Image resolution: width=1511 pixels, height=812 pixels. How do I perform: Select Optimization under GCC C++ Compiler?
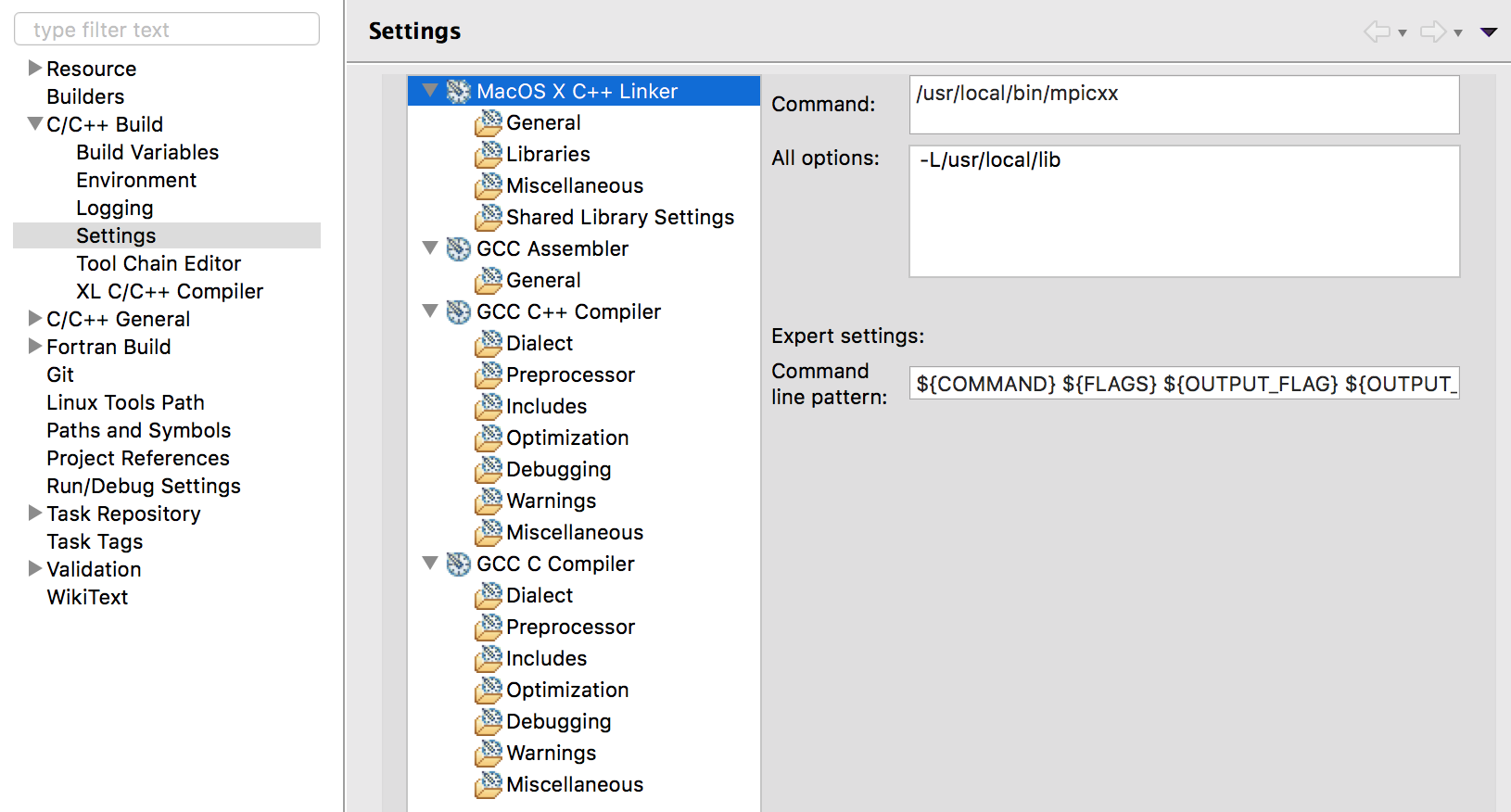tap(567, 438)
